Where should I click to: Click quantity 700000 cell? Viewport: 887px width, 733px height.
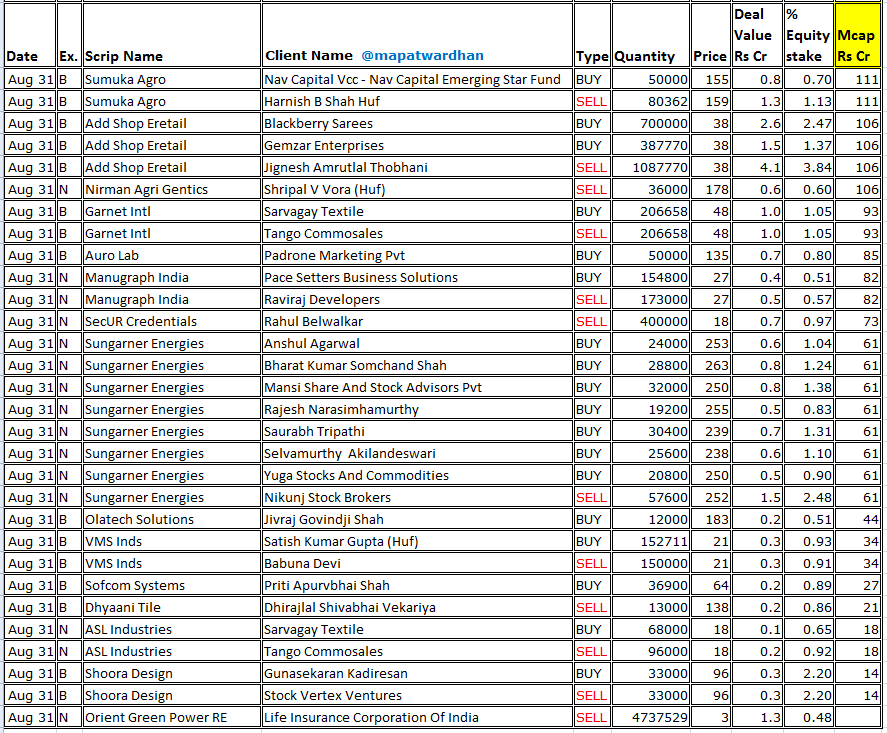click(651, 123)
